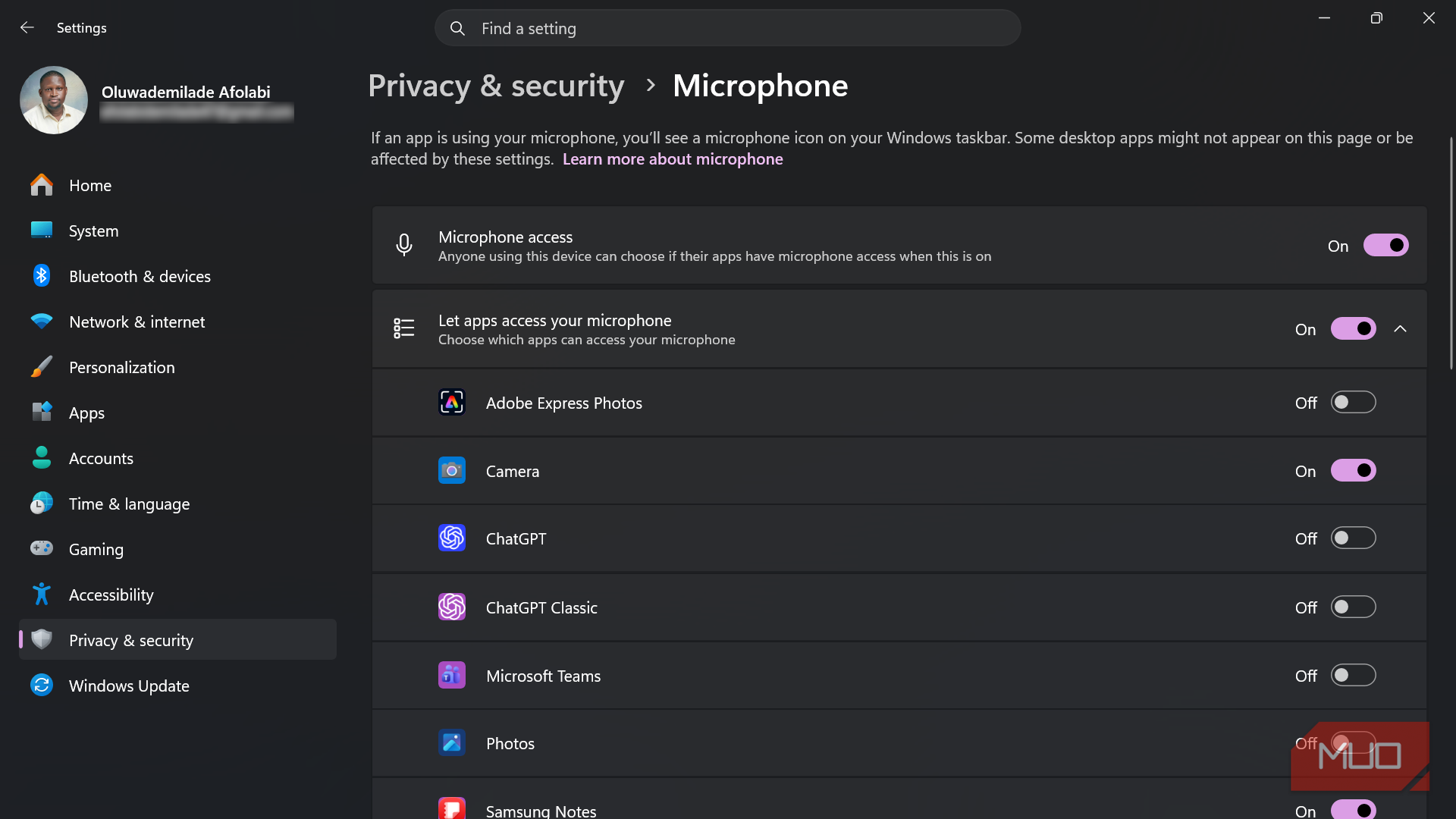1456x819 pixels.
Task: Click the vertical scrollbar thumb
Action: 1450,253
